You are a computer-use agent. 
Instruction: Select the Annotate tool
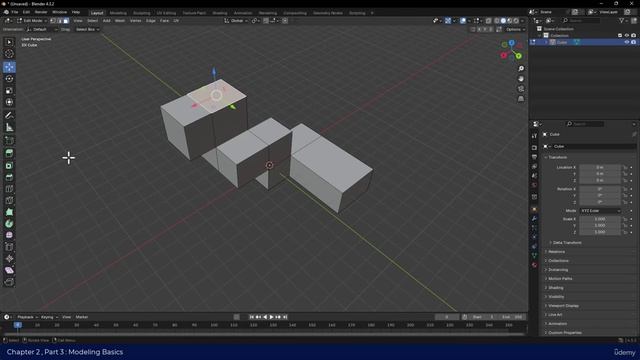coord(9,116)
